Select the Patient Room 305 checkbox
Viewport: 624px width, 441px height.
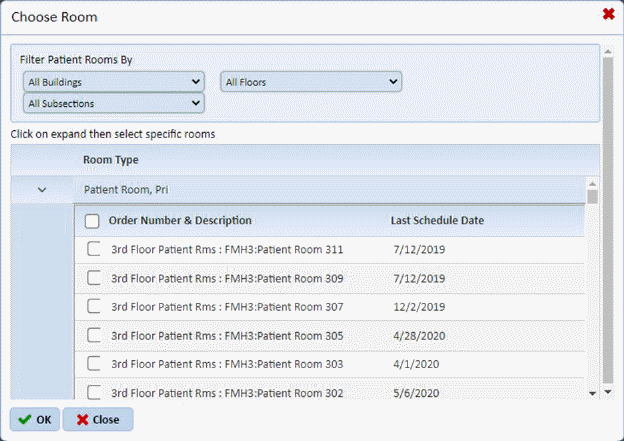click(93, 336)
